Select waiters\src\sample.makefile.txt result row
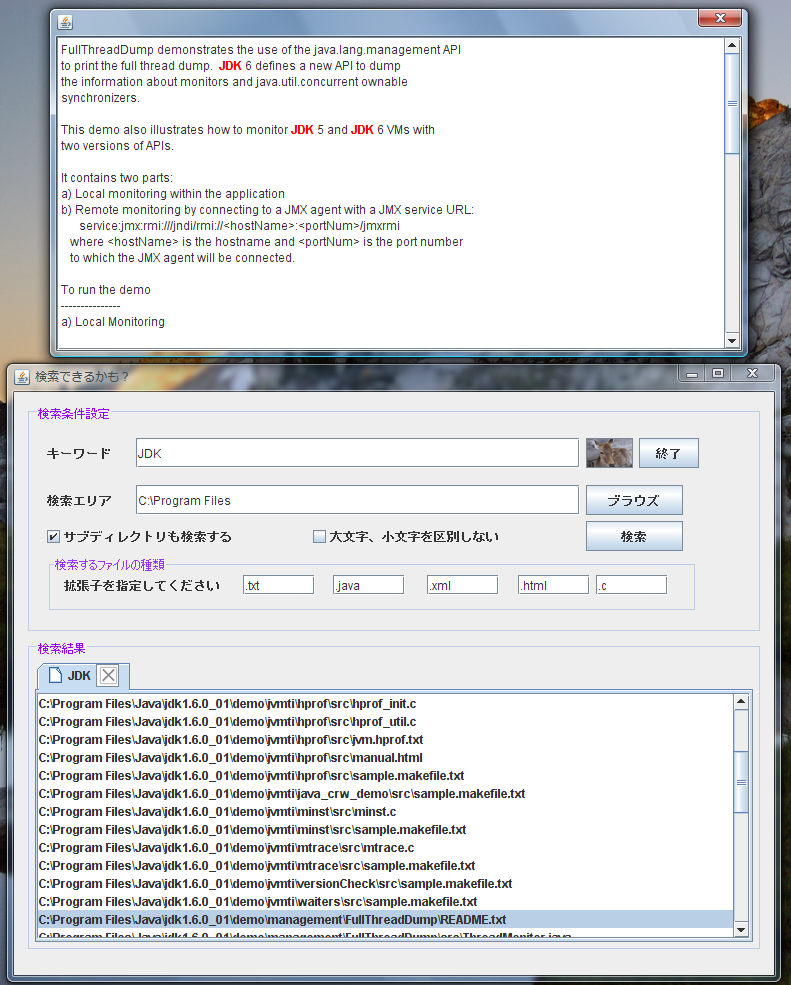The width and height of the screenshot is (791, 985). 385,901
